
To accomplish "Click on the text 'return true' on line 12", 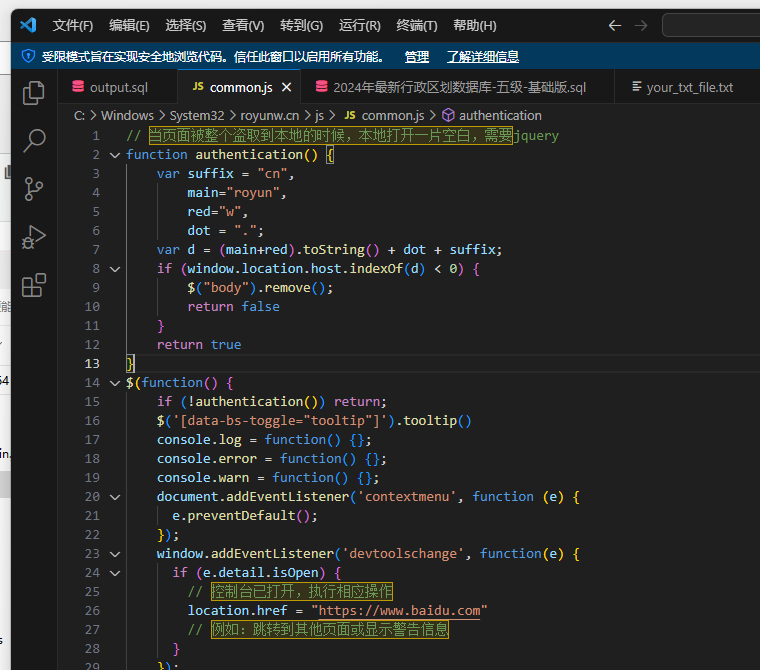I will pos(199,345).
